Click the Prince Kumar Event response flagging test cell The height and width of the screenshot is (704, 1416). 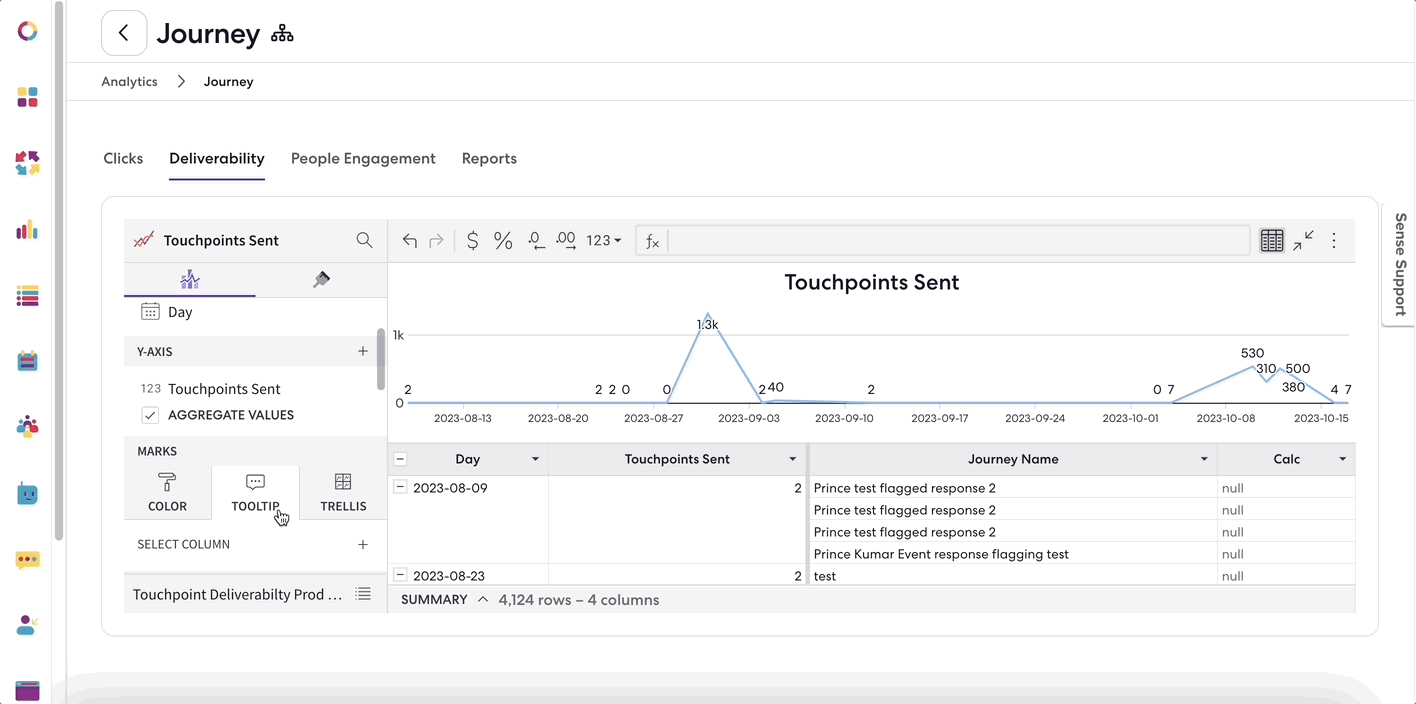pyautogui.click(x=1012, y=554)
